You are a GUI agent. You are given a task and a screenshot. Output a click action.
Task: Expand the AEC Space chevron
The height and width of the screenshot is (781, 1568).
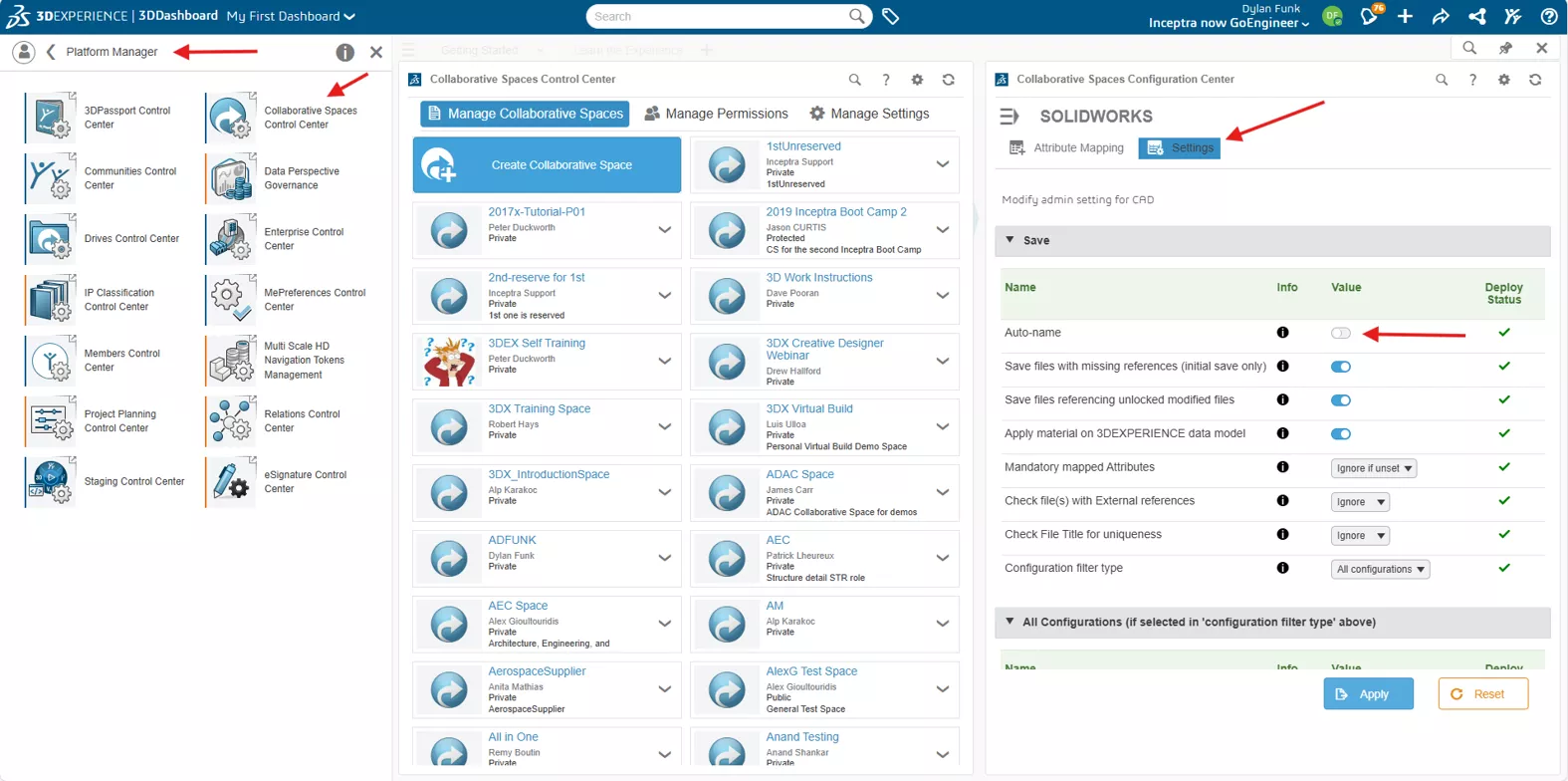[664, 624]
